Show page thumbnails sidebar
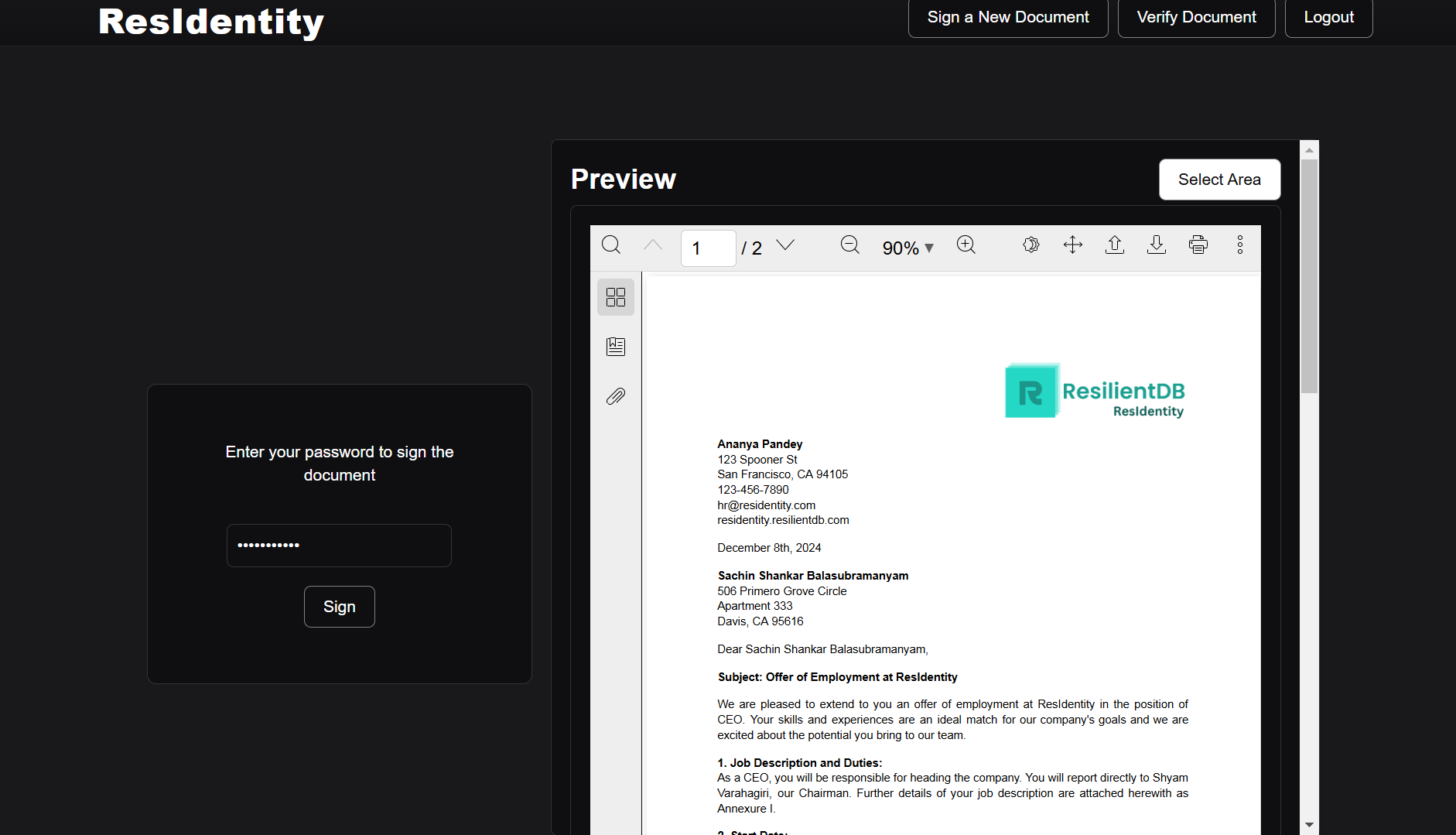Image resolution: width=1456 pixels, height=835 pixels. 616,297
